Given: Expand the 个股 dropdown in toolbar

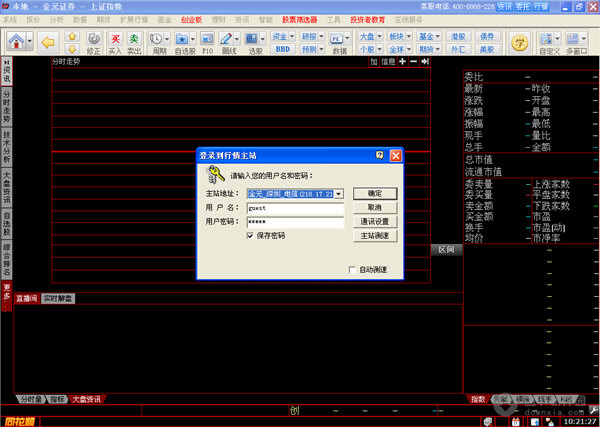Looking at the screenshot, I should [380, 49].
